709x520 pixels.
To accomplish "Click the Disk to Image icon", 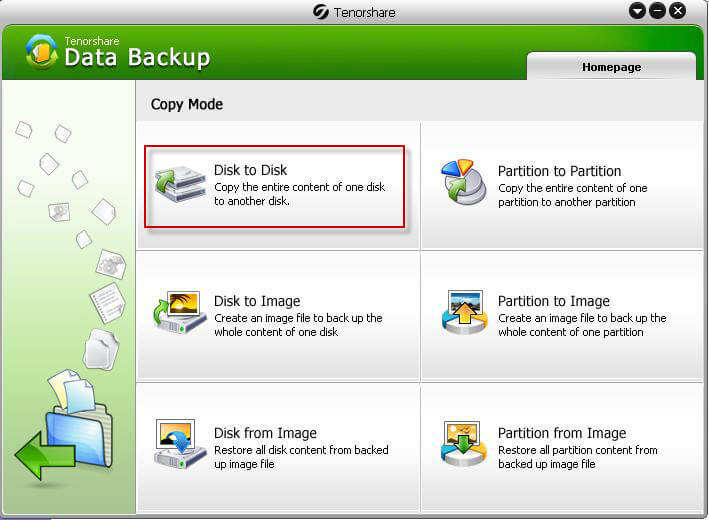I will tap(180, 313).
